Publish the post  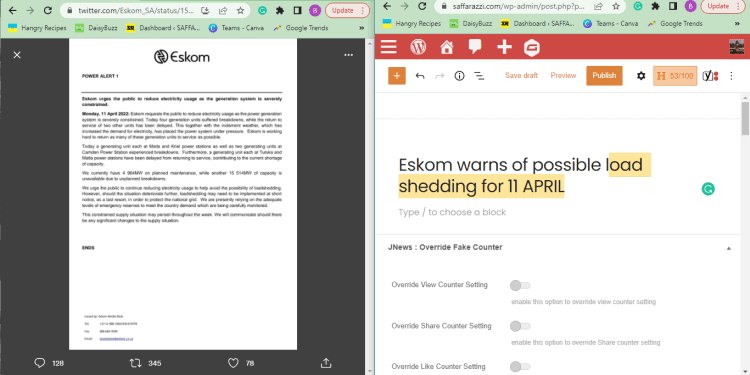point(604,76)
